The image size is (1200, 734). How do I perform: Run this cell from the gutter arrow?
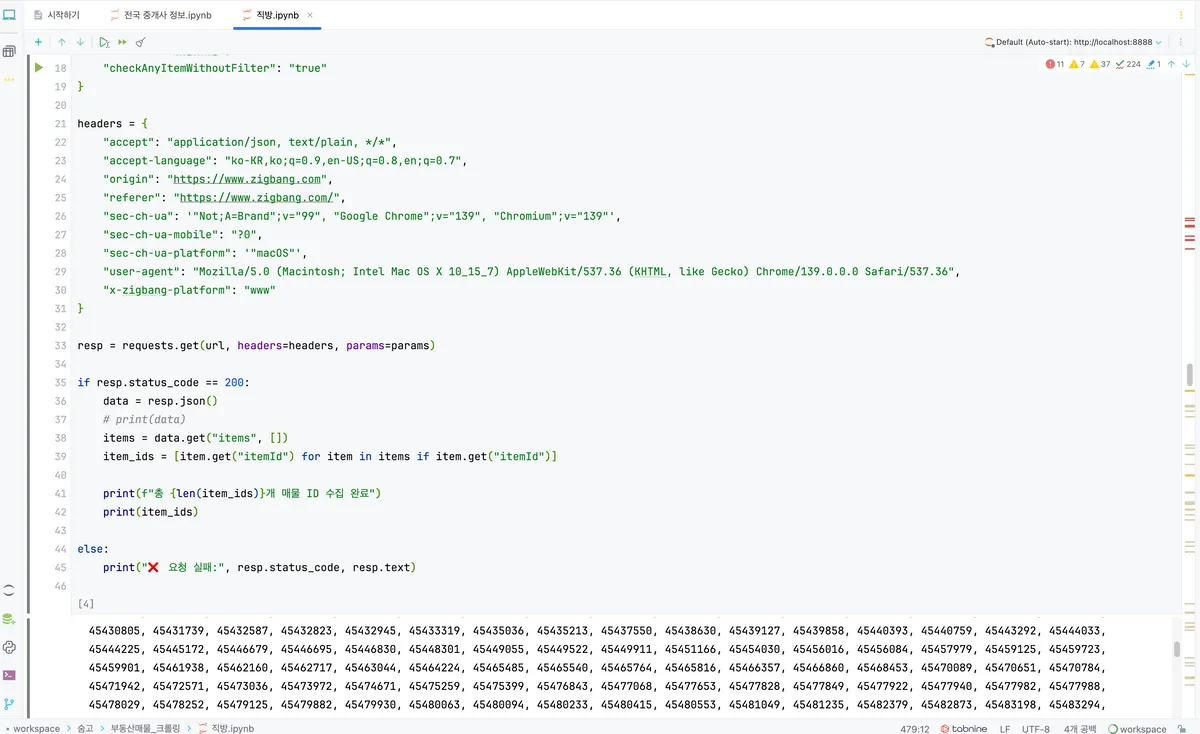tap(39, 67)
